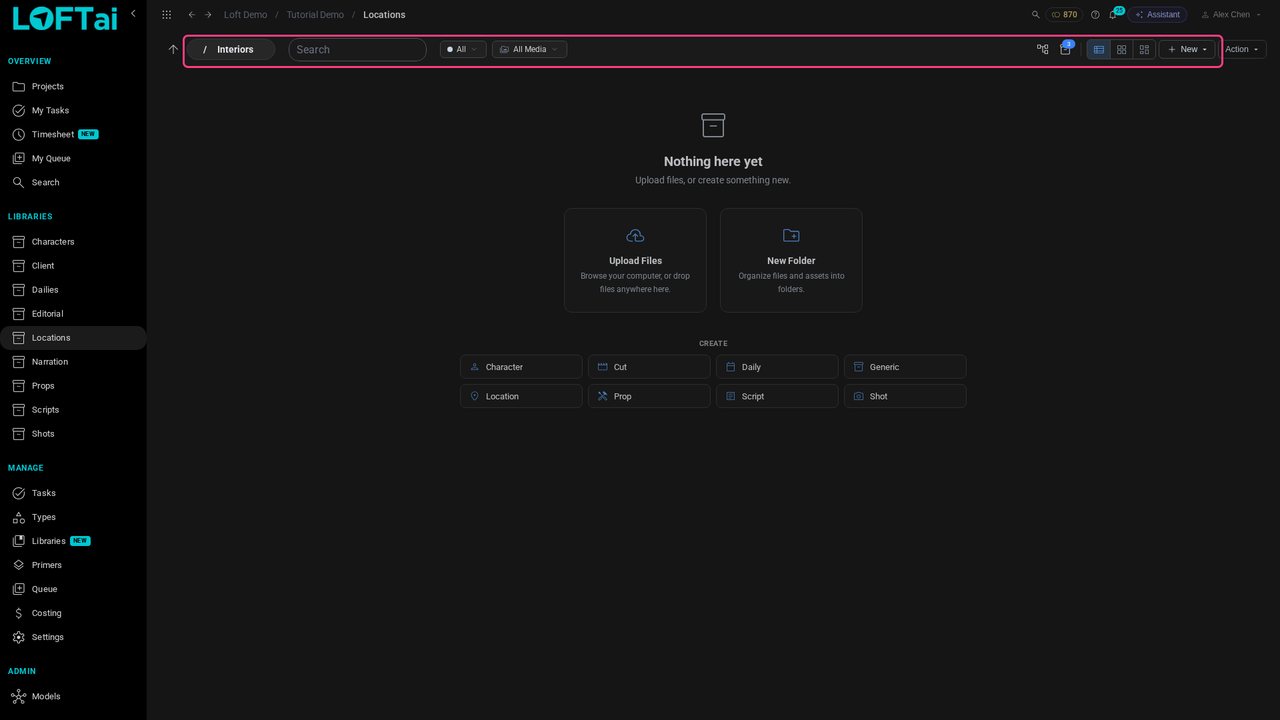Create a Generic item
The width and height of the screenshot is (1280, 720).
coord(905,367)
